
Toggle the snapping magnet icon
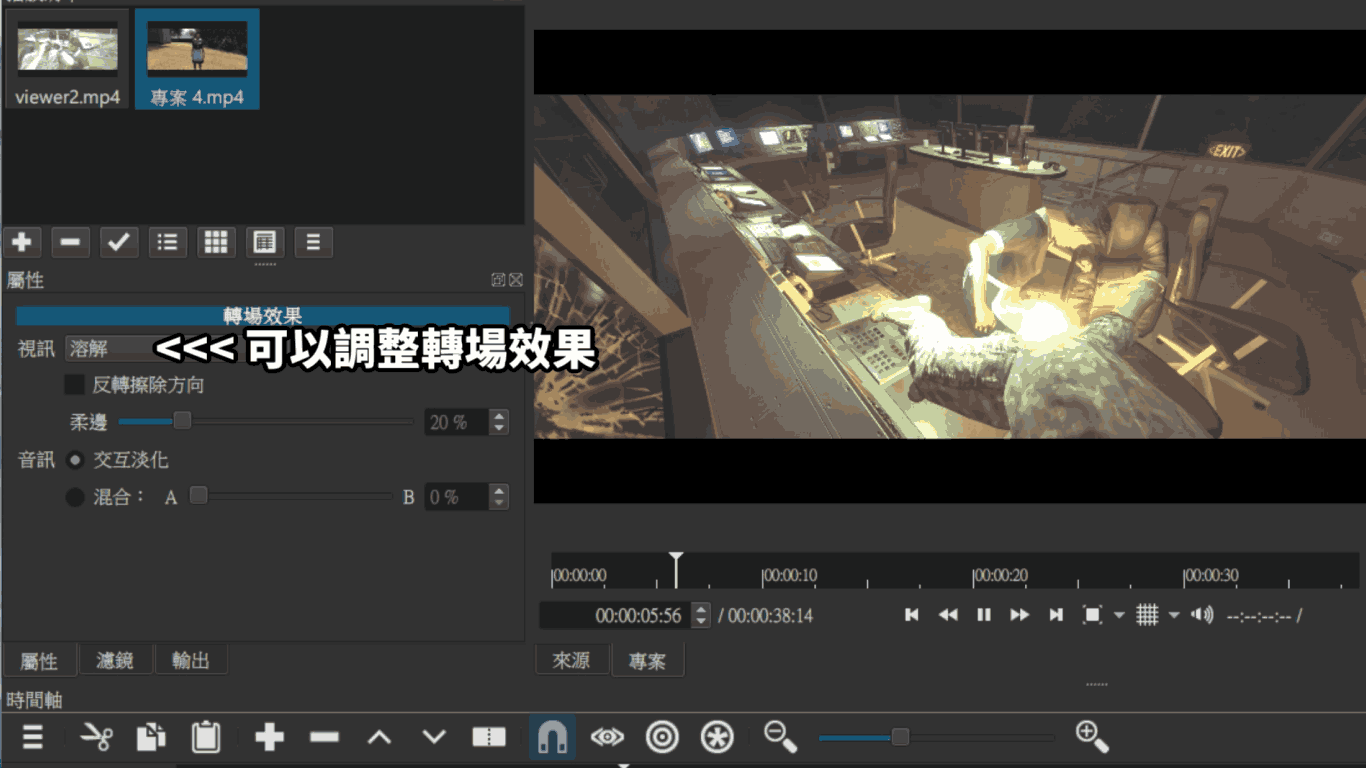552,738
